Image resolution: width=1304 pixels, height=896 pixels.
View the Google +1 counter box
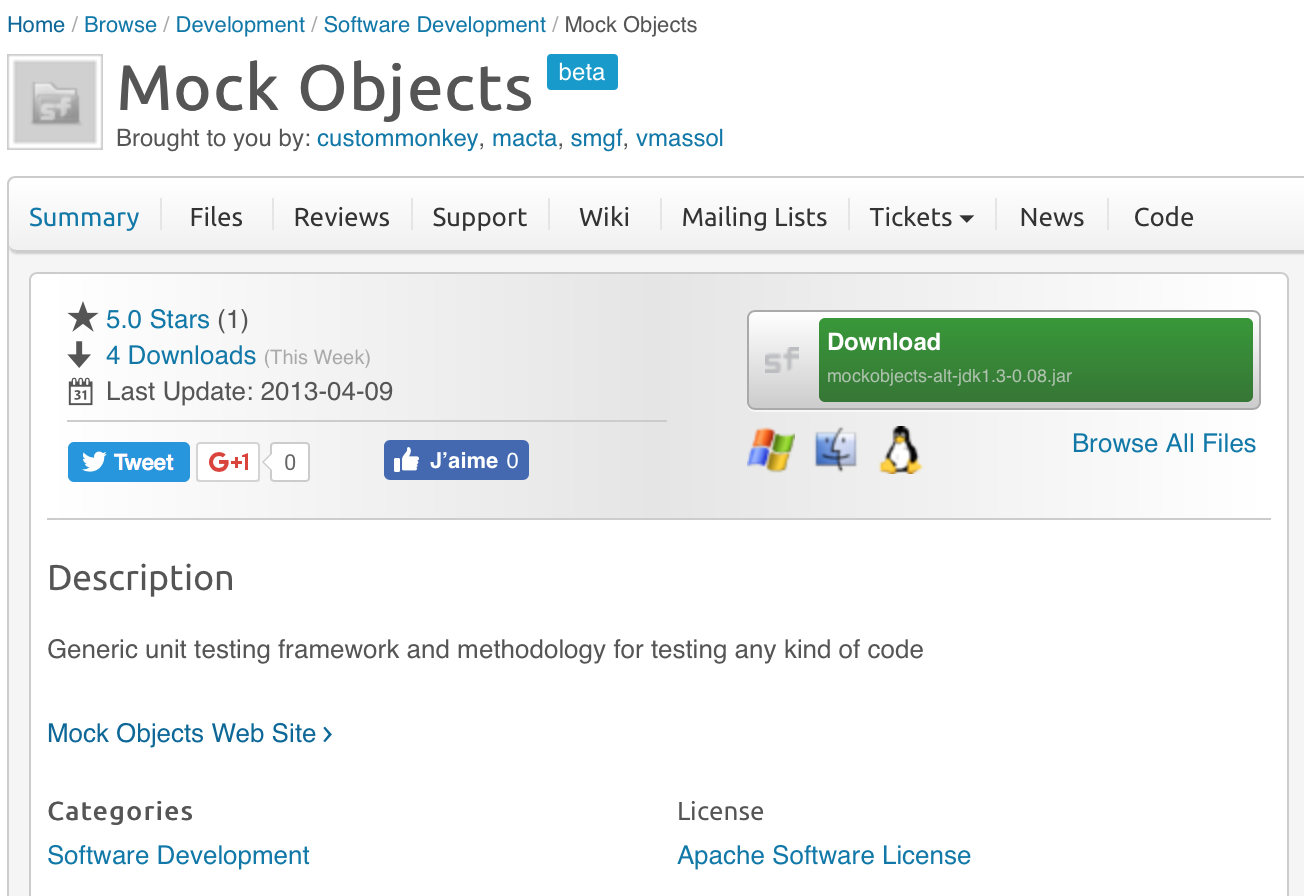(x=289, y=461)
